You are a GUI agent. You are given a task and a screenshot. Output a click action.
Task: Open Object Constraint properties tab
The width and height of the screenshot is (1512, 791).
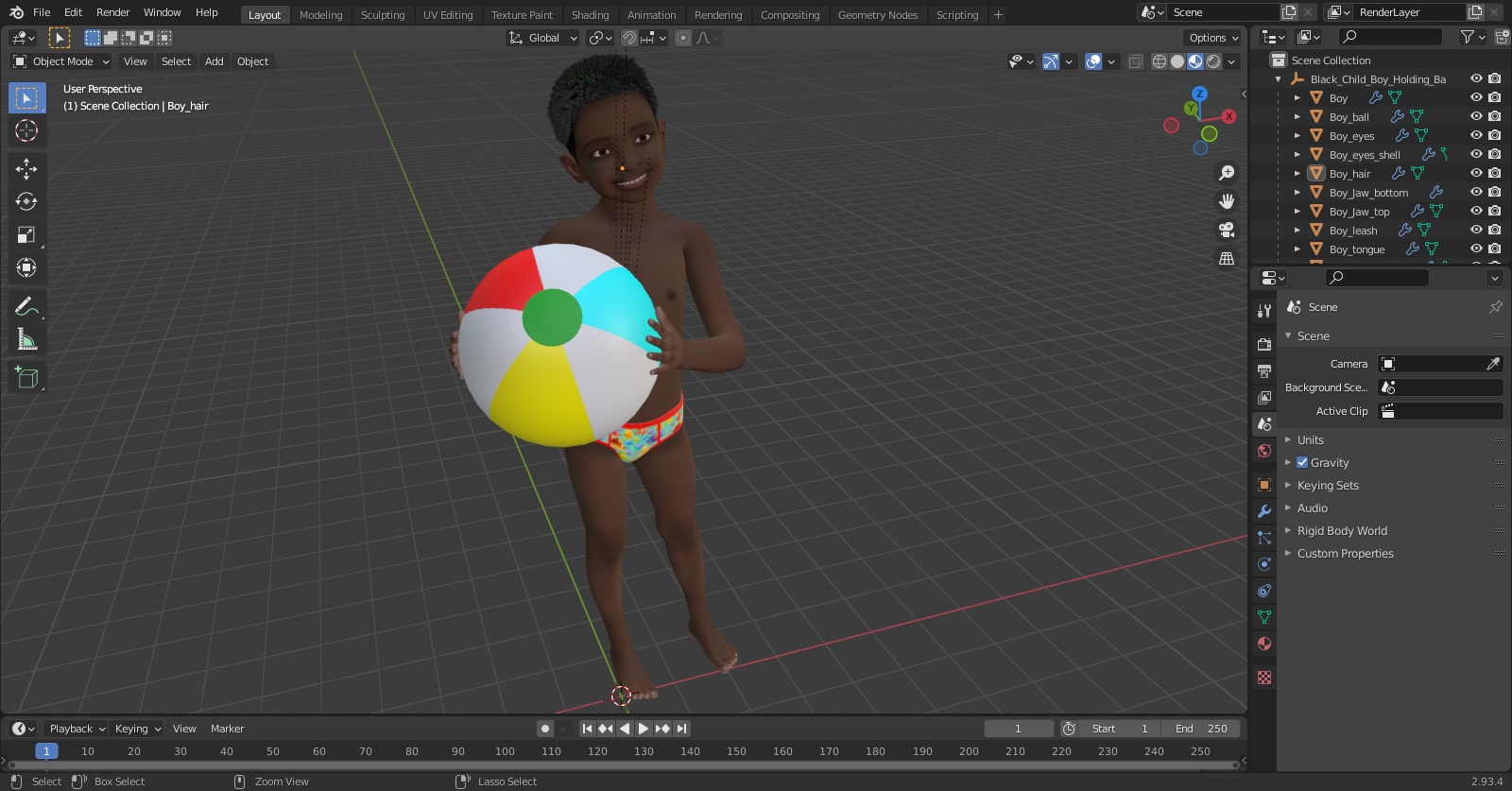coord(1264,591)
